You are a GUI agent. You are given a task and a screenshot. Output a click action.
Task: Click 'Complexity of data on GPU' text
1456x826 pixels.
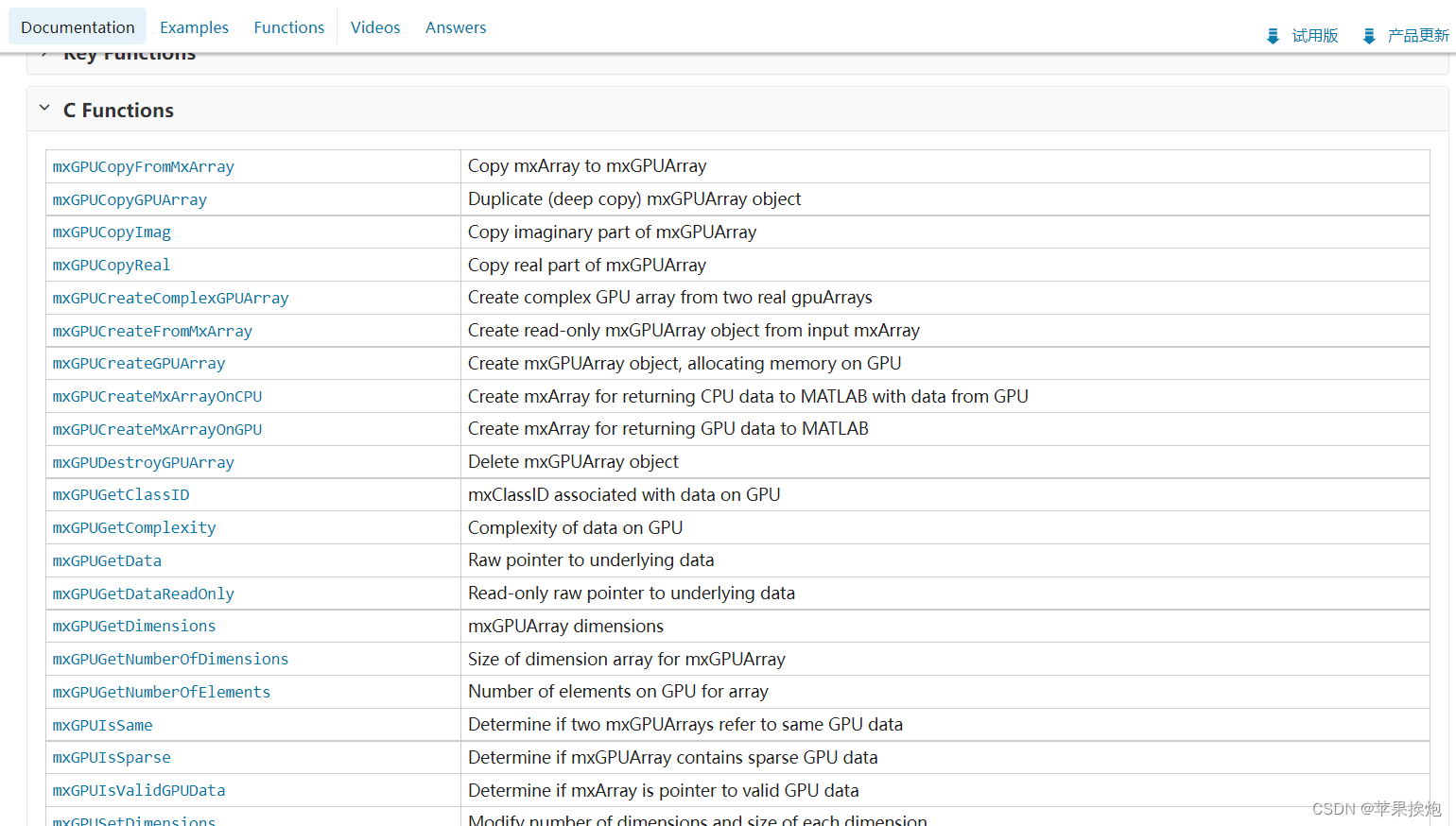tap(576, 528)
